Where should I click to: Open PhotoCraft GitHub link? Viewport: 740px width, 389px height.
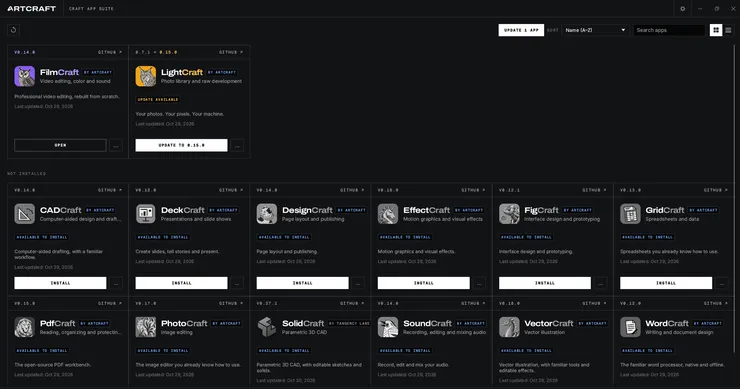231,304
